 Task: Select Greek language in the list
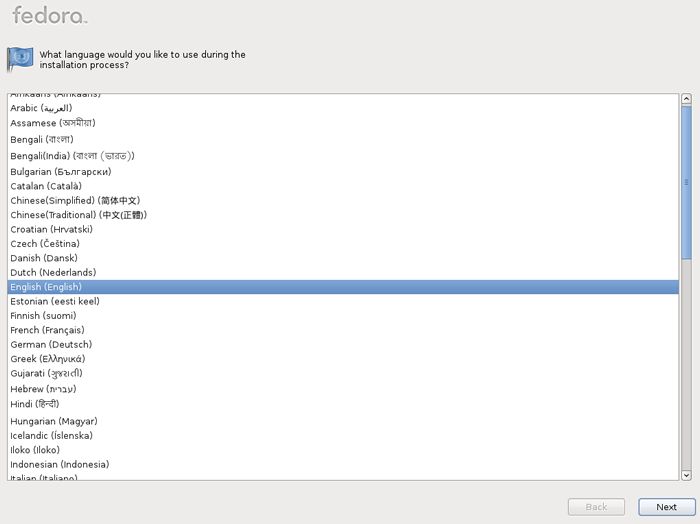click(x=343, y=359)
